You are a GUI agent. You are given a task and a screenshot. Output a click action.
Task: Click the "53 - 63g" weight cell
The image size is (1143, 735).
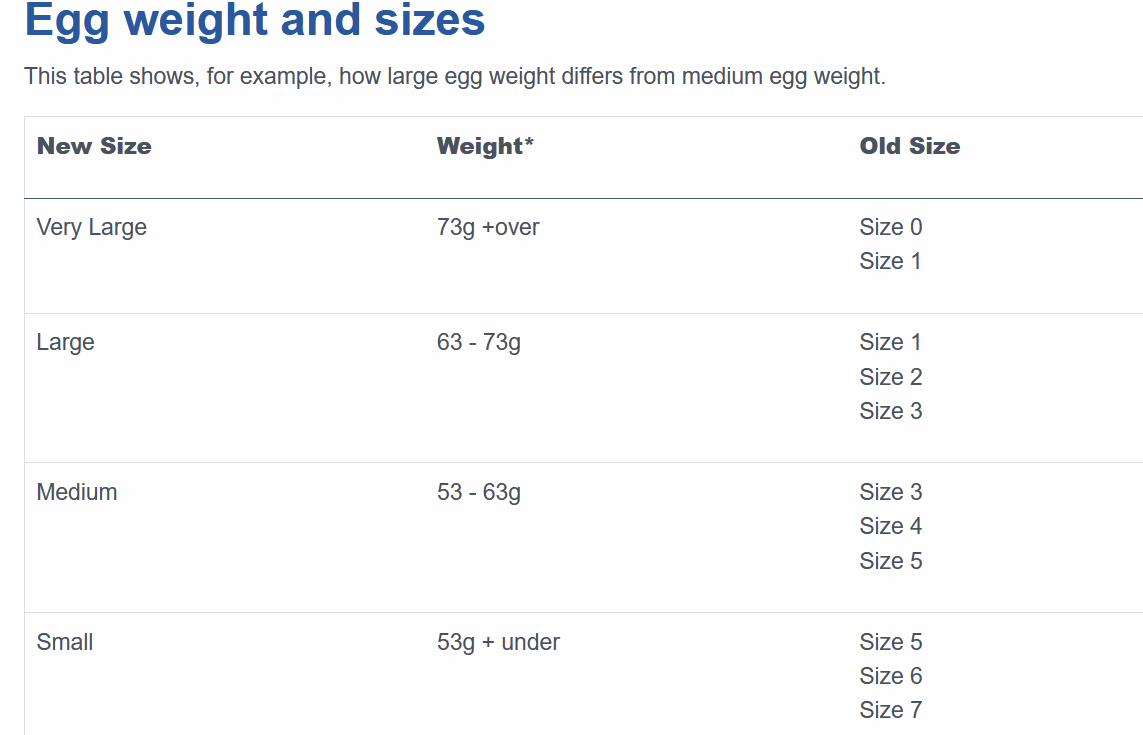pyautogui.click(x=479, y=493)
